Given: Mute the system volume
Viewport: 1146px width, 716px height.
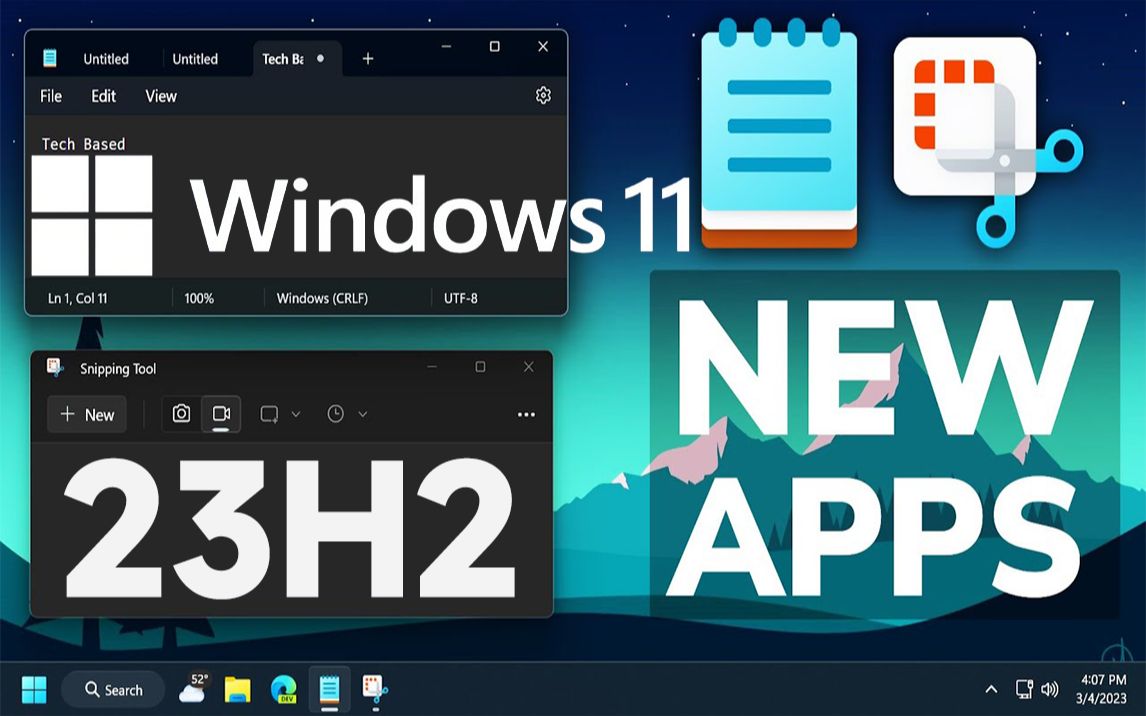Looking at the screenshot, I should 1049,689.
